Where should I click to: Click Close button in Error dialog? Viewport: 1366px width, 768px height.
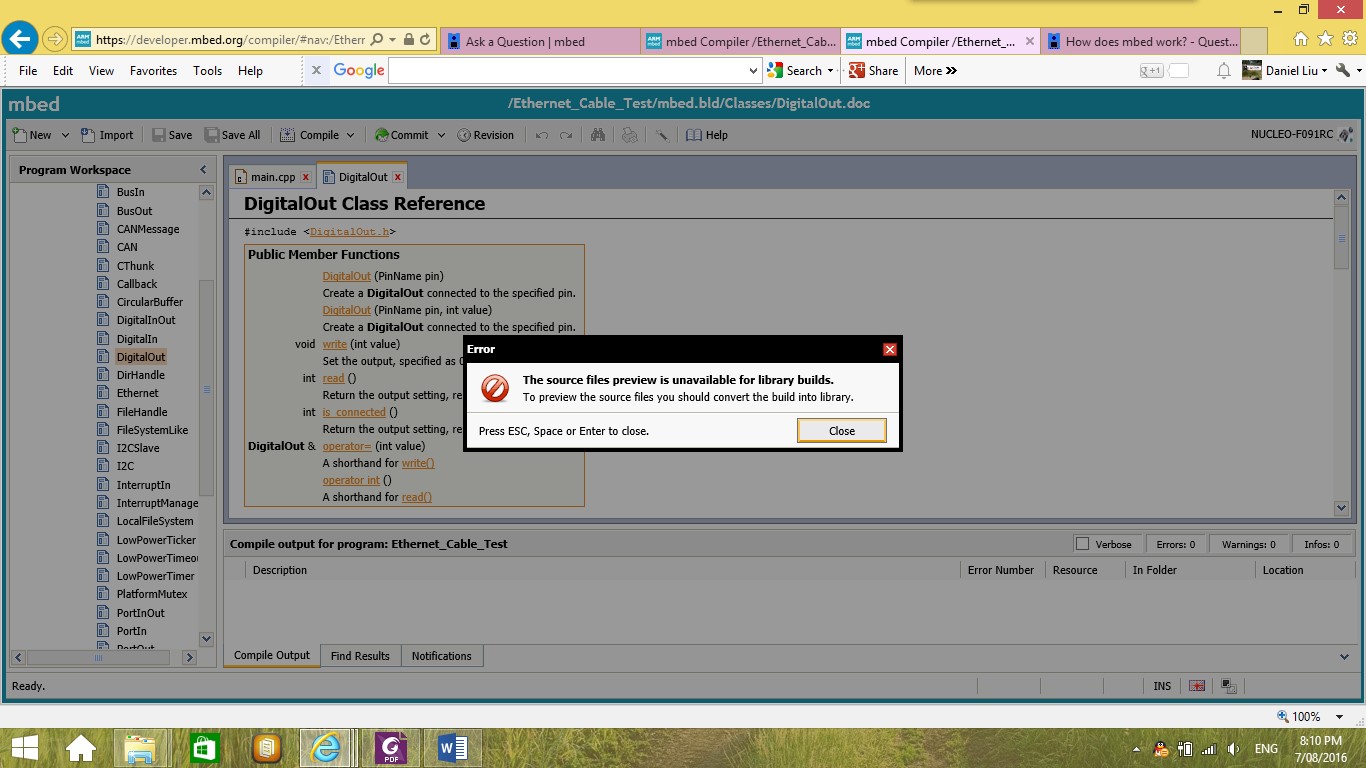841,431
